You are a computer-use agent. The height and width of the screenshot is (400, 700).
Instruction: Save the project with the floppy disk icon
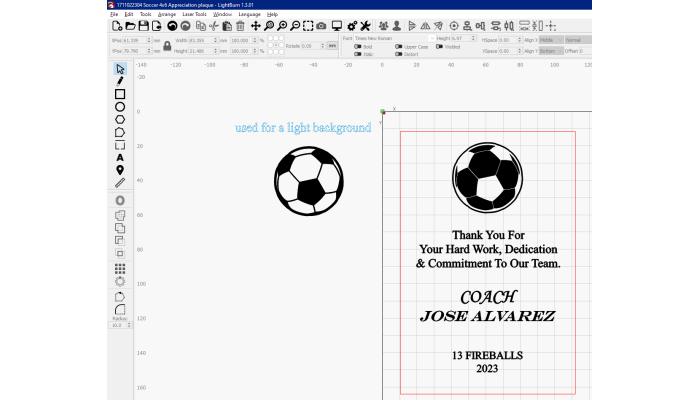(x=143, y=26)
